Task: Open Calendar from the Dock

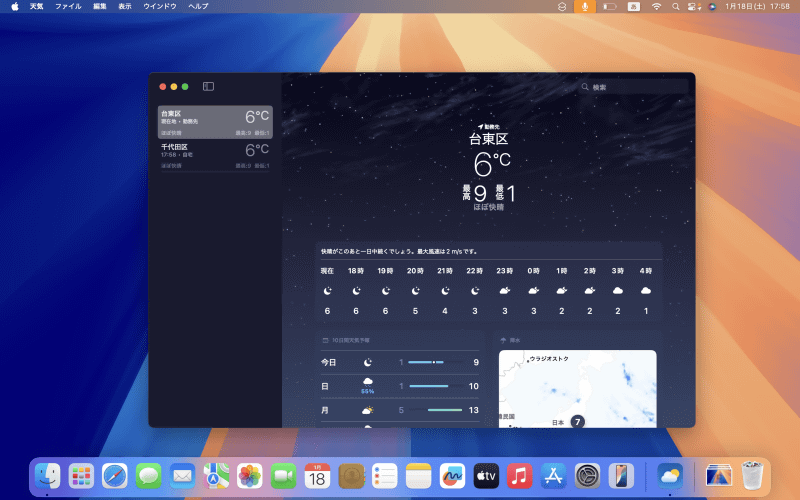Action: (317, 477)
